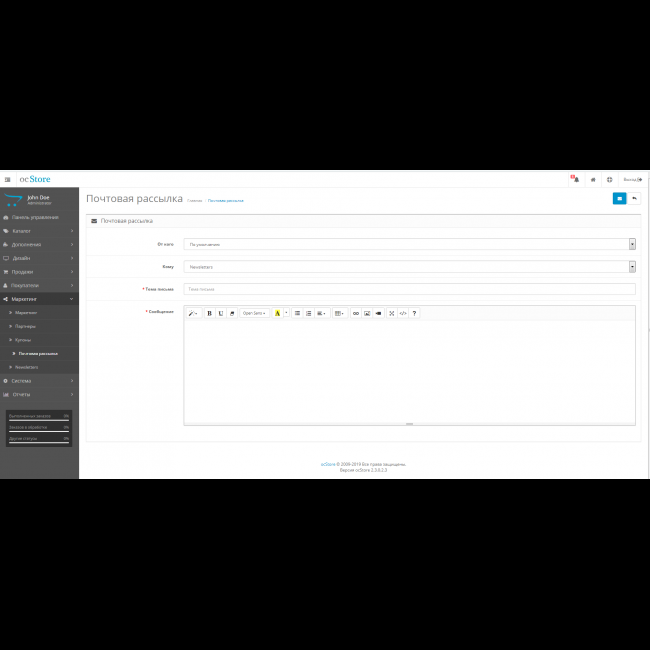Insert a link via the chain icon
Image resolution: width=650 pixels, height=650 pixels.
(x=355, y=313)
